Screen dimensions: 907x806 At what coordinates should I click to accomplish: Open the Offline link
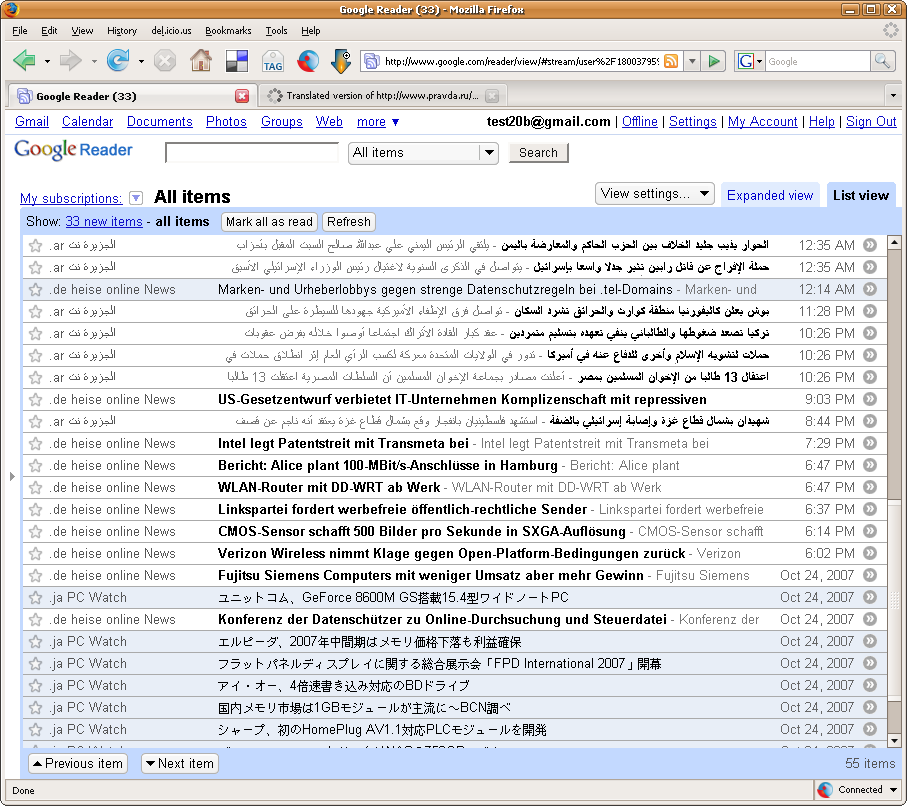point(640,122)
